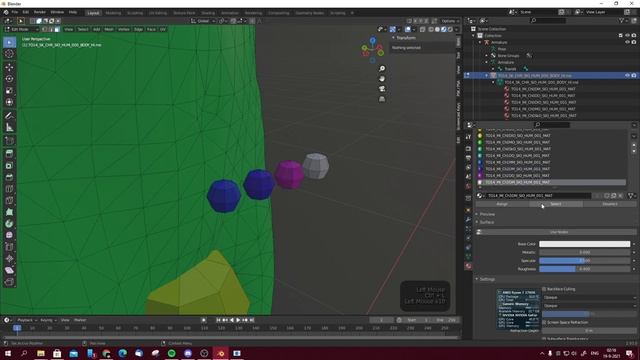Viewport: 640px width, 360px height.
Task: Toggle visibility eye of top Armature row
Action: (627, 42)
